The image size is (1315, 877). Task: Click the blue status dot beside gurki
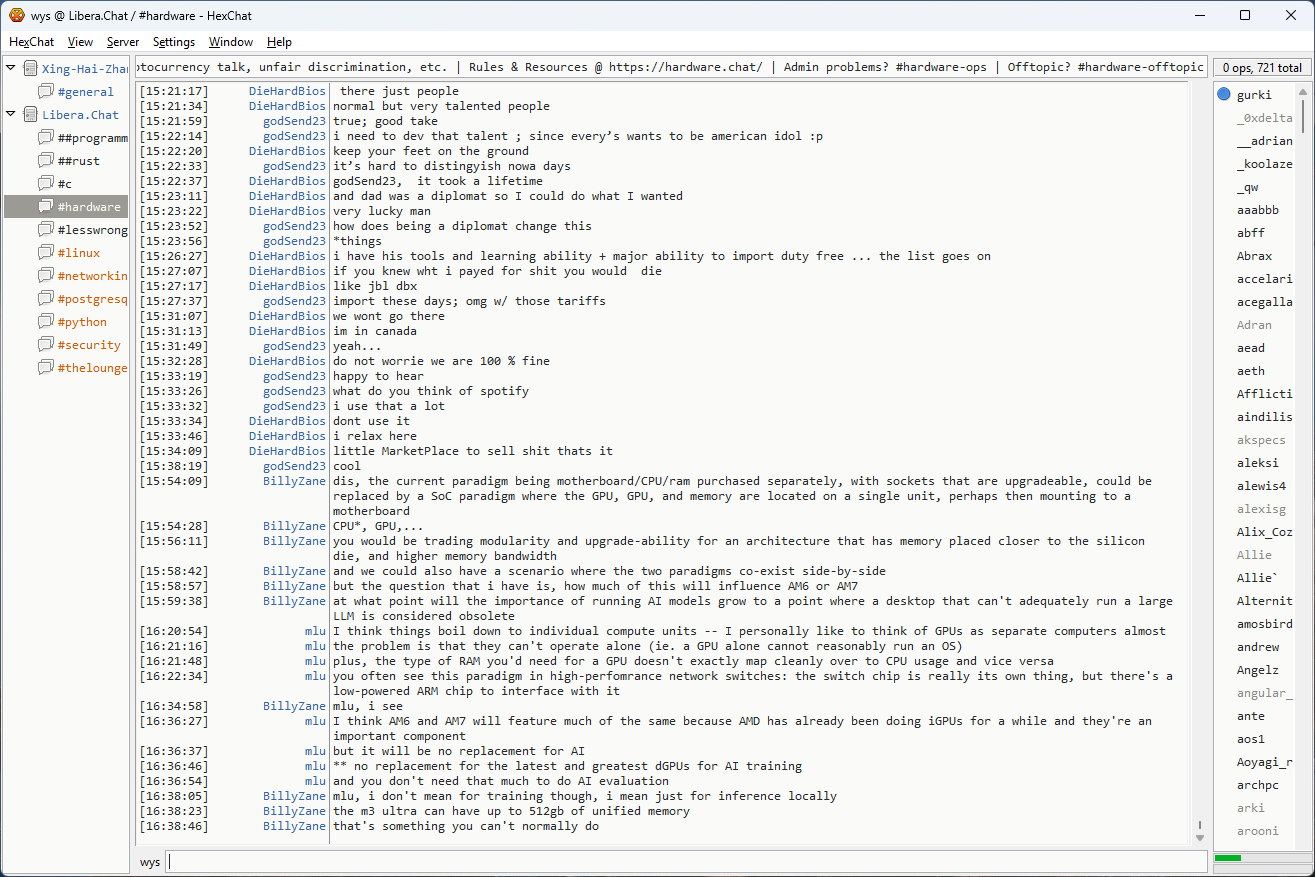click(x=1224, y=95)
